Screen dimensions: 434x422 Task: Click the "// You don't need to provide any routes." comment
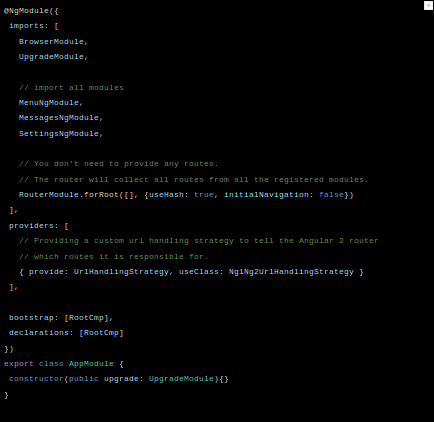pyautogui.click(x=119, y=164)
